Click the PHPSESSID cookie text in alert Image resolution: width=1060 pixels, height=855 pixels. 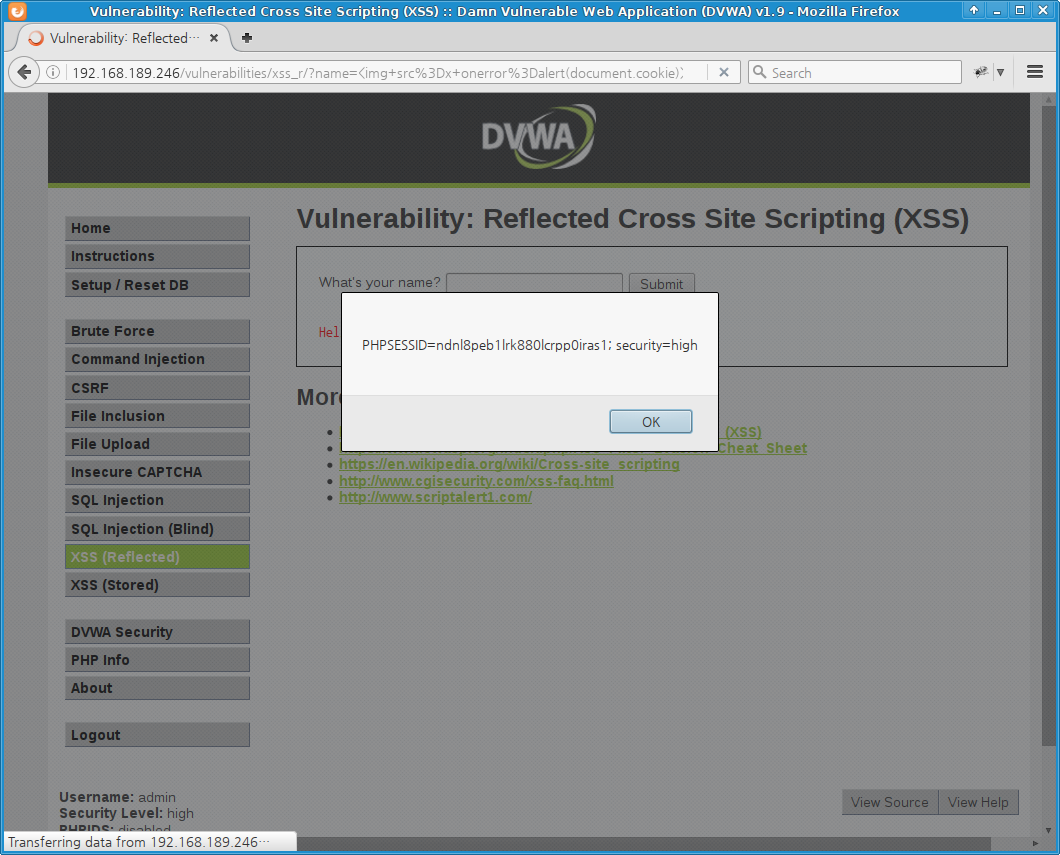pos(529,345)
